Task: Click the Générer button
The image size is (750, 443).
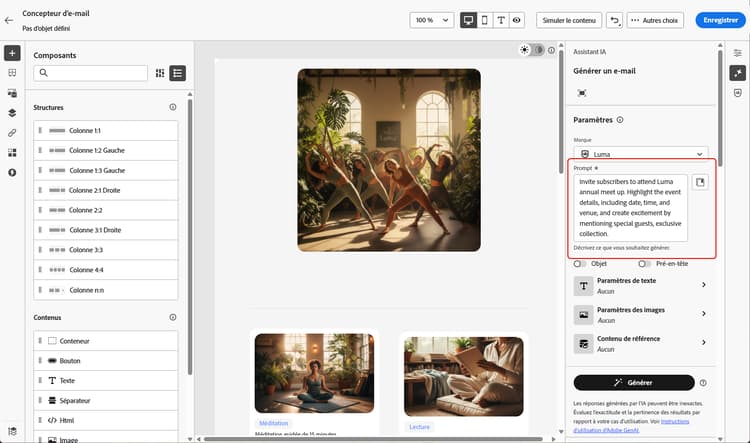Action: point(634,383)
